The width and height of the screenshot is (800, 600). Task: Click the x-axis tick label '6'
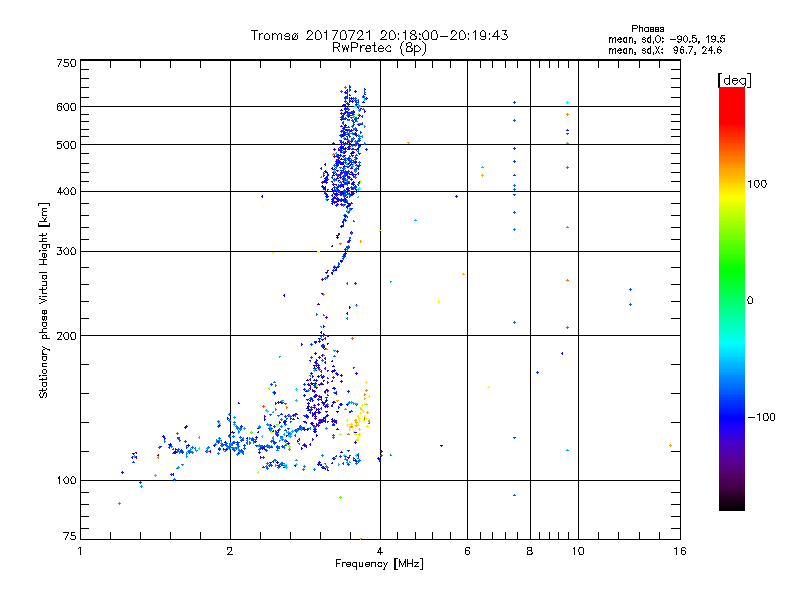(467, 551)
